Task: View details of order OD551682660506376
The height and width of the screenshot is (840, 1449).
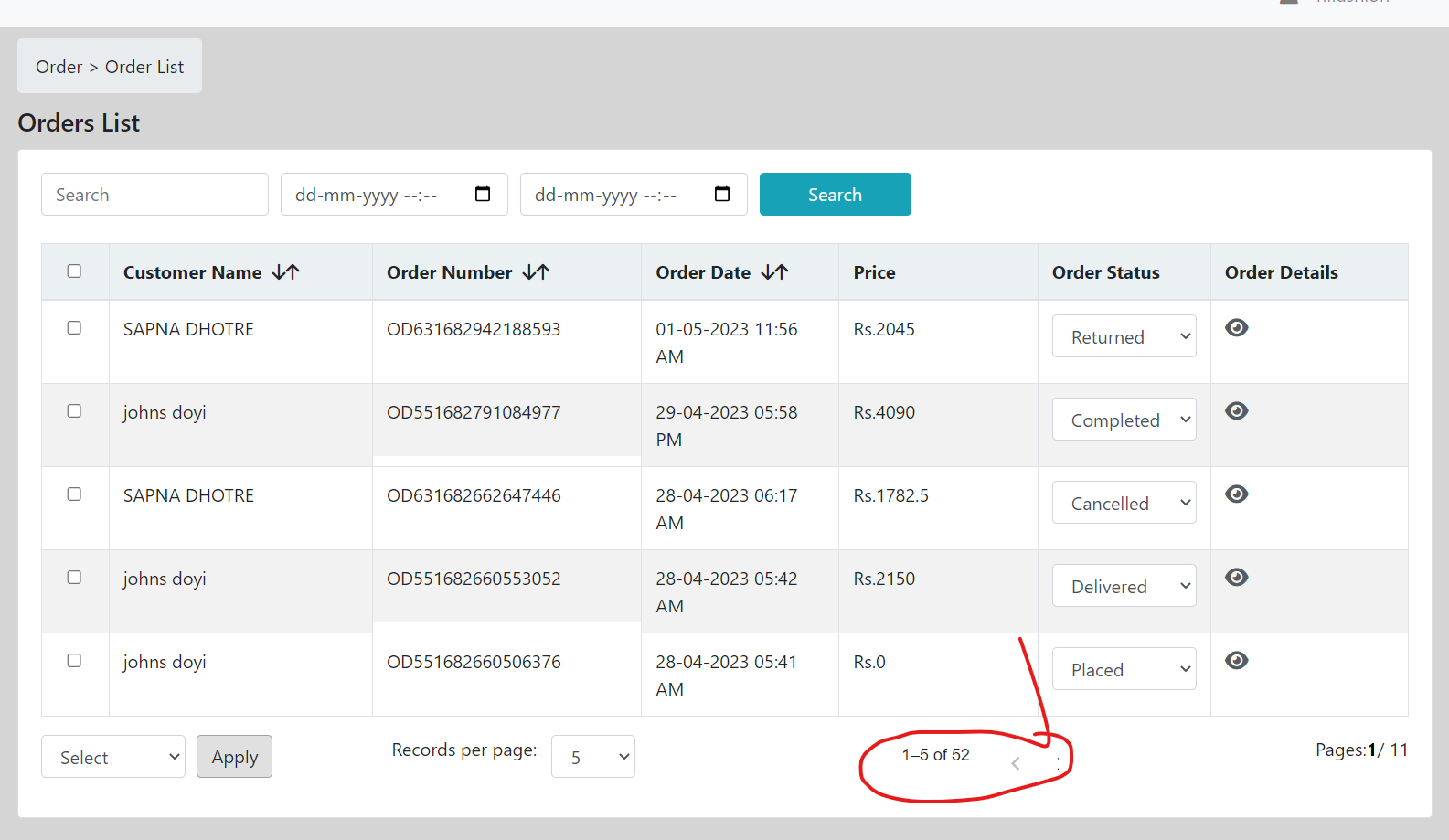Action: (x=1237, y=661)
